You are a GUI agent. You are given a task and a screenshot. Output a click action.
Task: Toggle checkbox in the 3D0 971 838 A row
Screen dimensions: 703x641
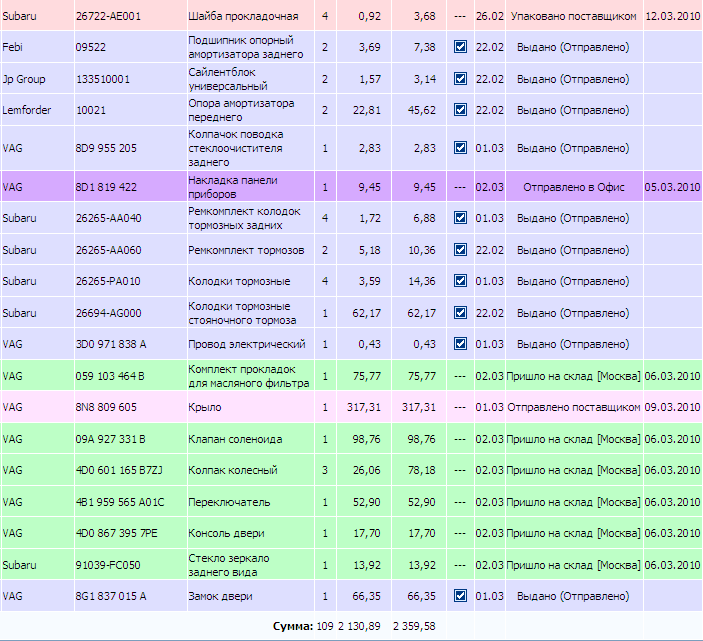pos(460,344)
